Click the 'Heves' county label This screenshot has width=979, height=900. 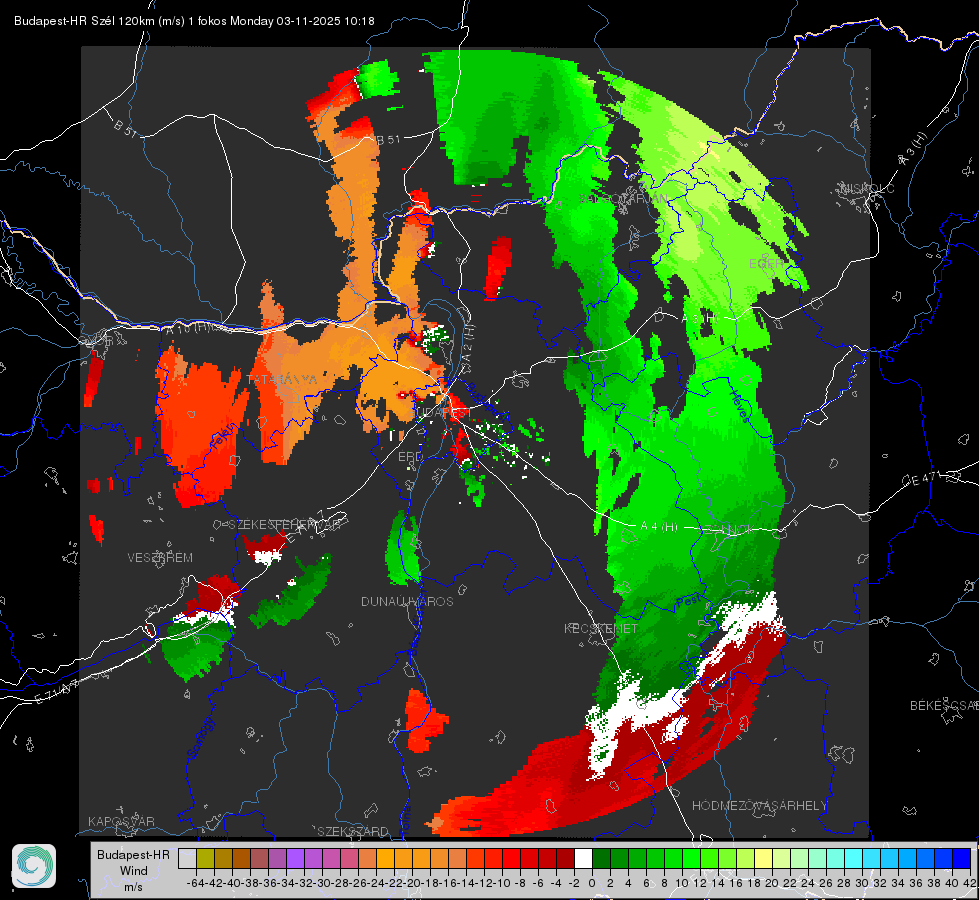(x=738, y=405)
